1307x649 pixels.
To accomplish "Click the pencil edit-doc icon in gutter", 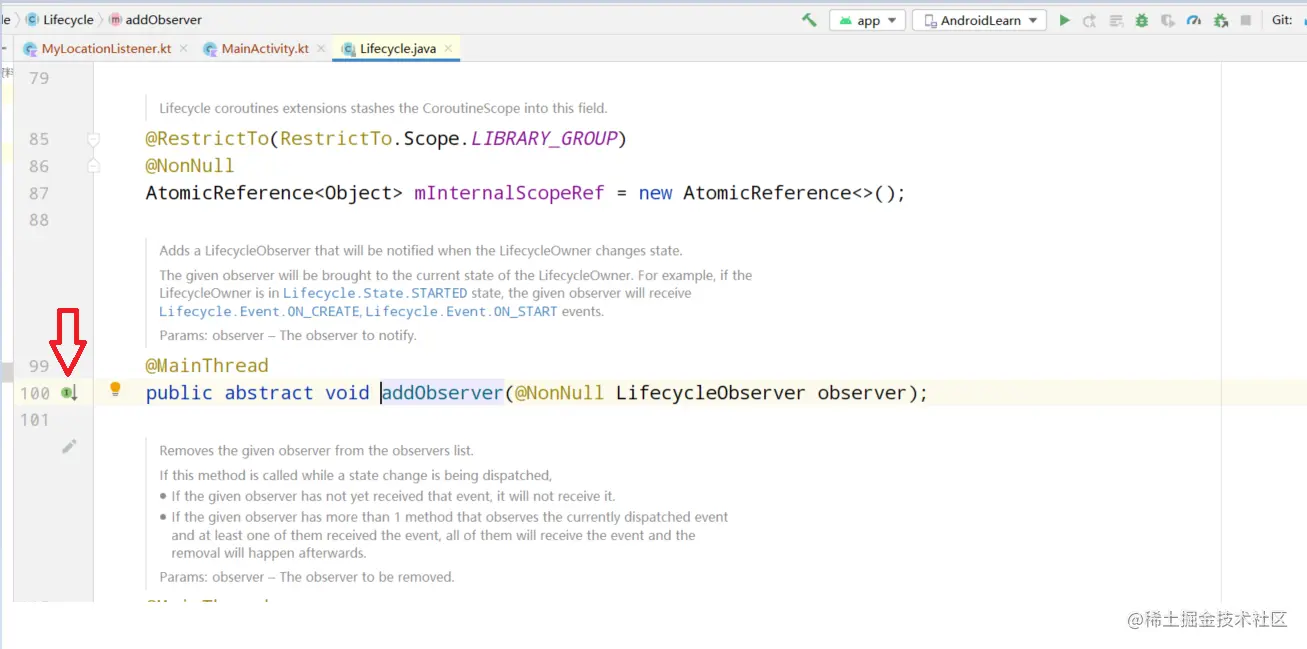I will coord(69,446).
